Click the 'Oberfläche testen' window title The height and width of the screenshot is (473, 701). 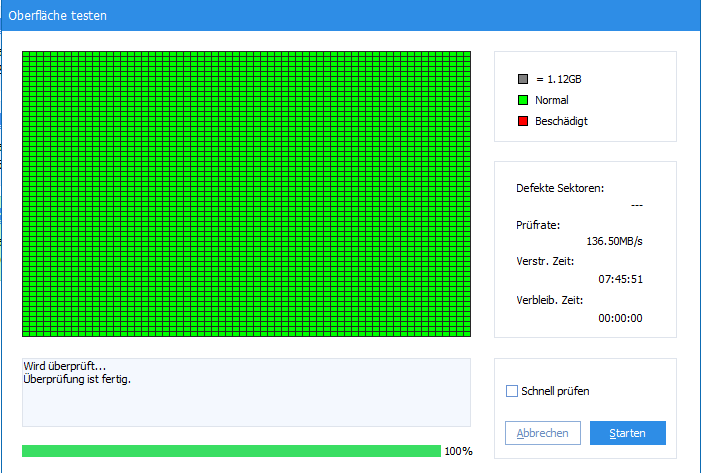57,16
